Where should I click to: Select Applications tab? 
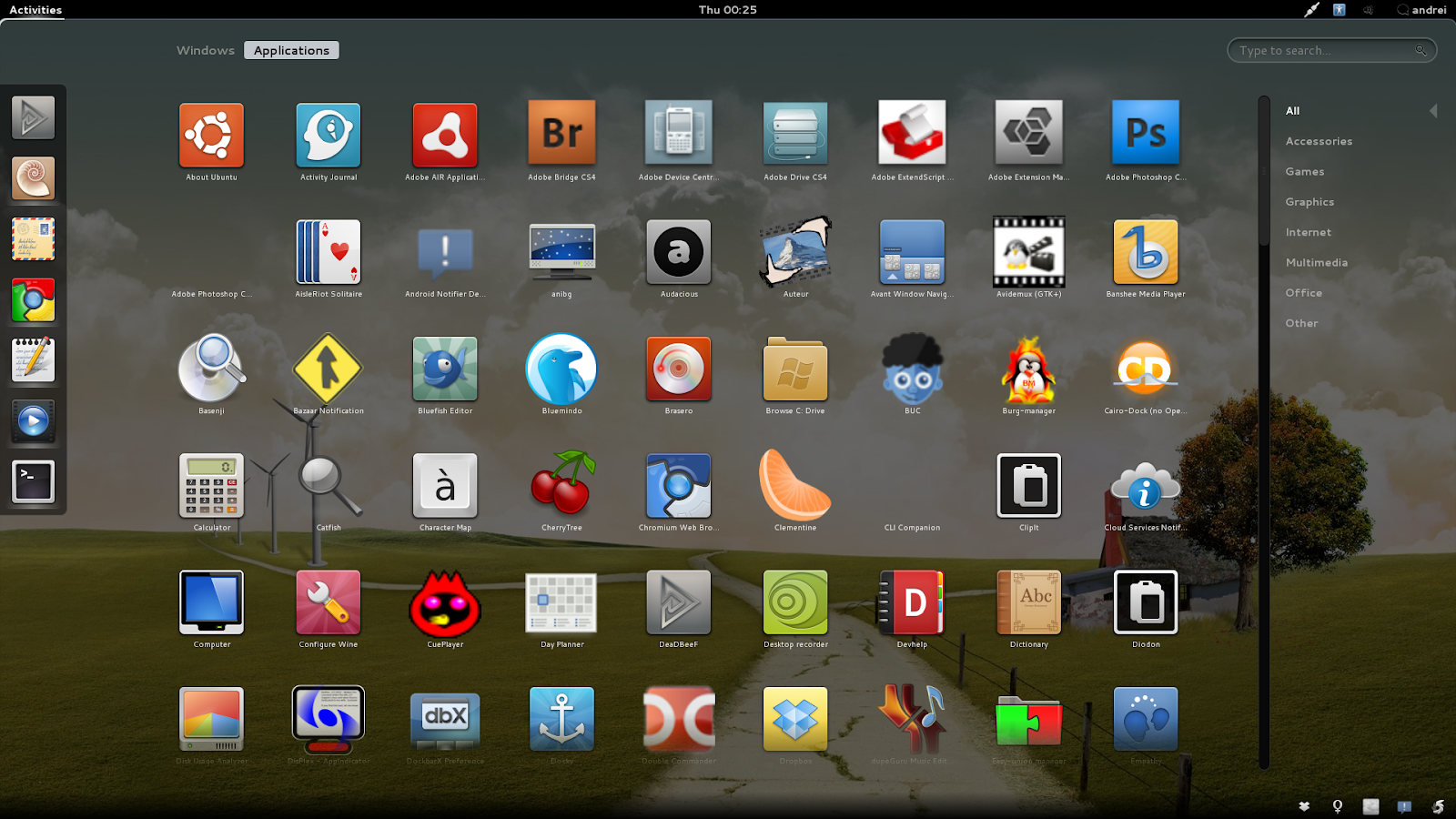291,50
